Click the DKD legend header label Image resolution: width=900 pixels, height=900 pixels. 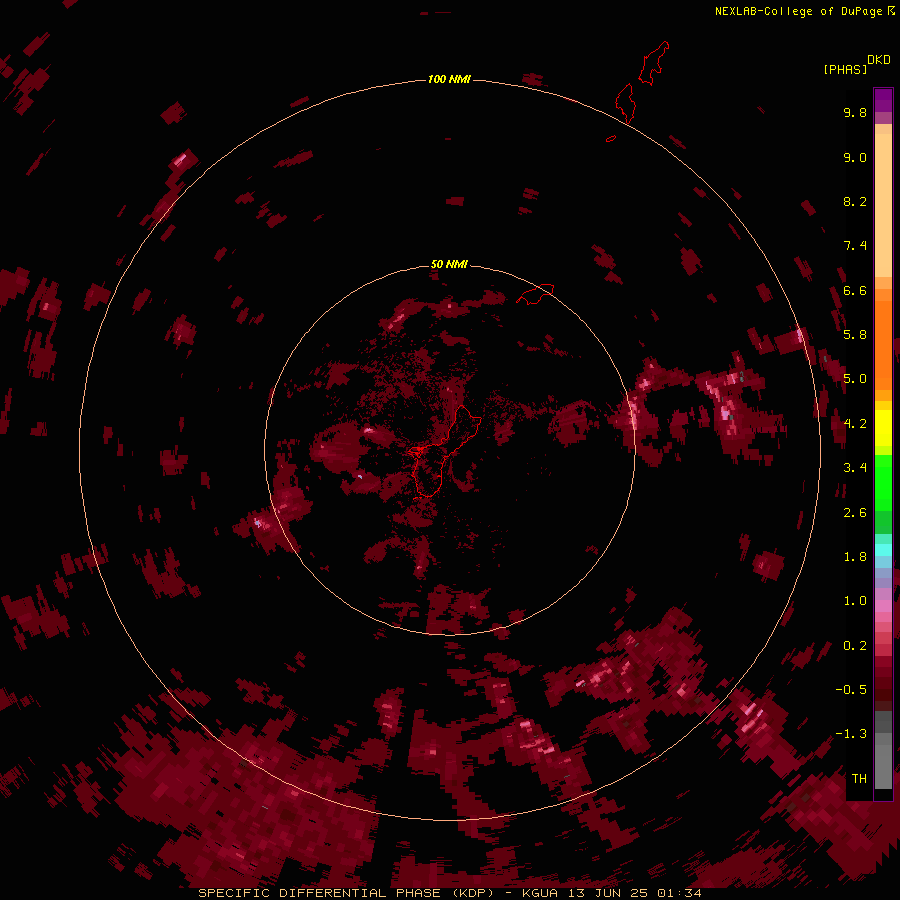click(879, 60)
